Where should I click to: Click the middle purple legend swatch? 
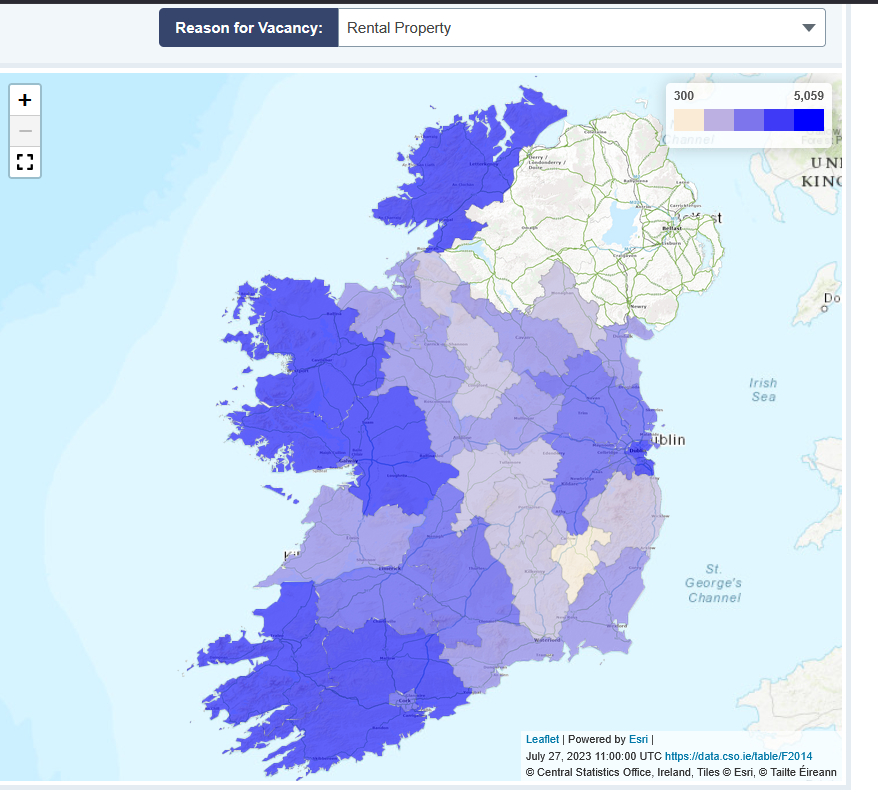(x=748, y=120)
